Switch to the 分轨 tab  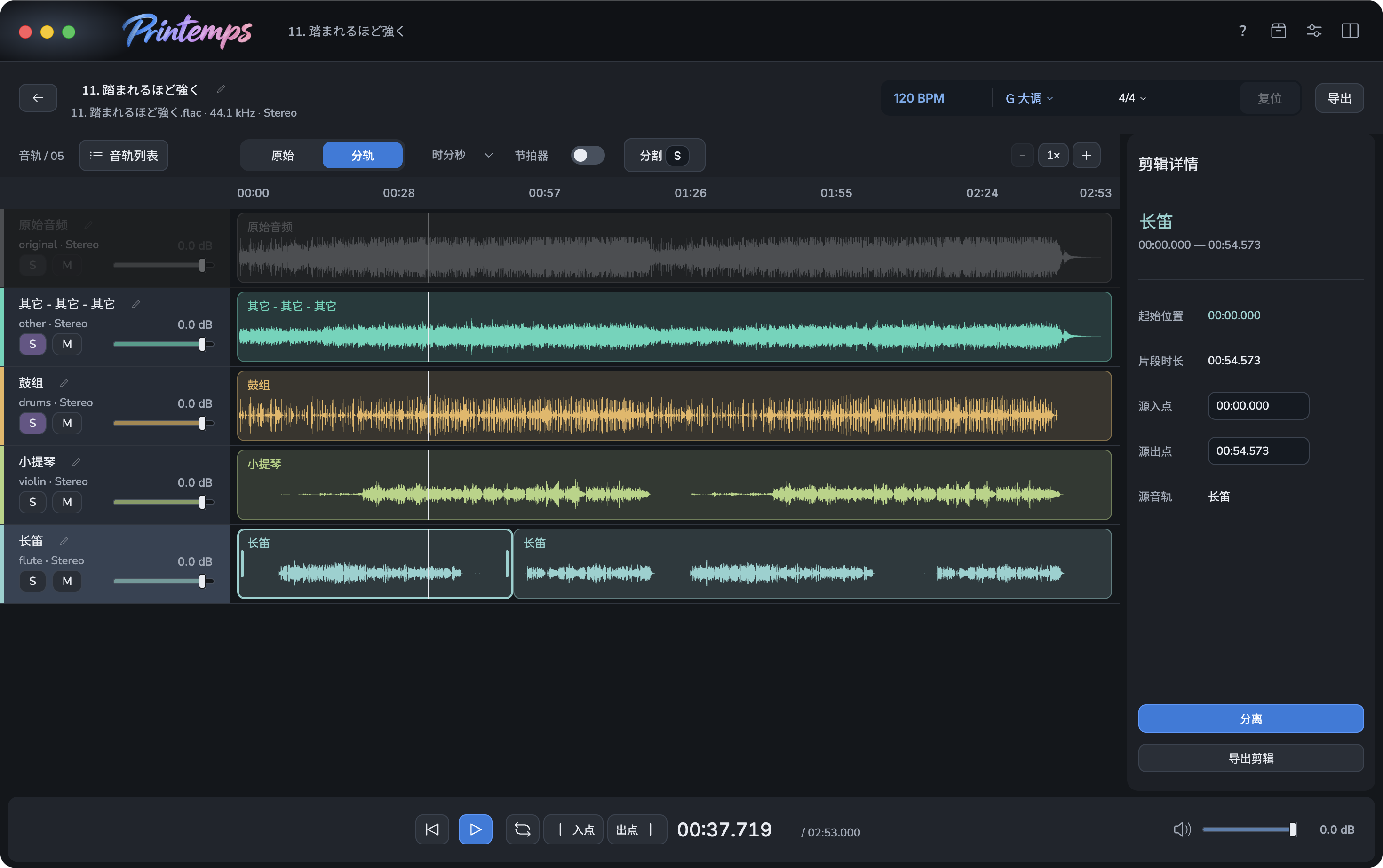[362, 156]
